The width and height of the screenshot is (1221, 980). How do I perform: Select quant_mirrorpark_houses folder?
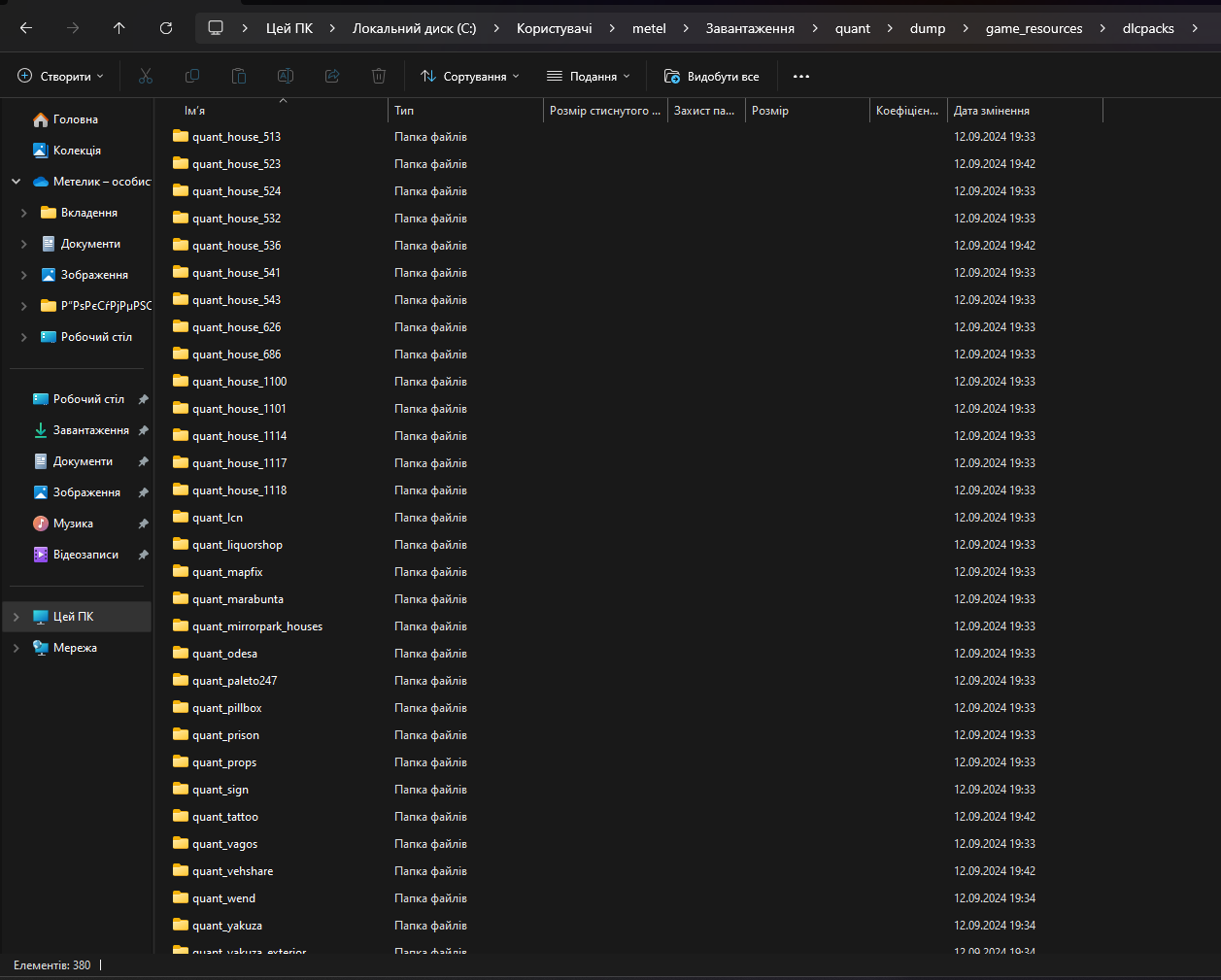pyautogui.click(x=257, y=626)
